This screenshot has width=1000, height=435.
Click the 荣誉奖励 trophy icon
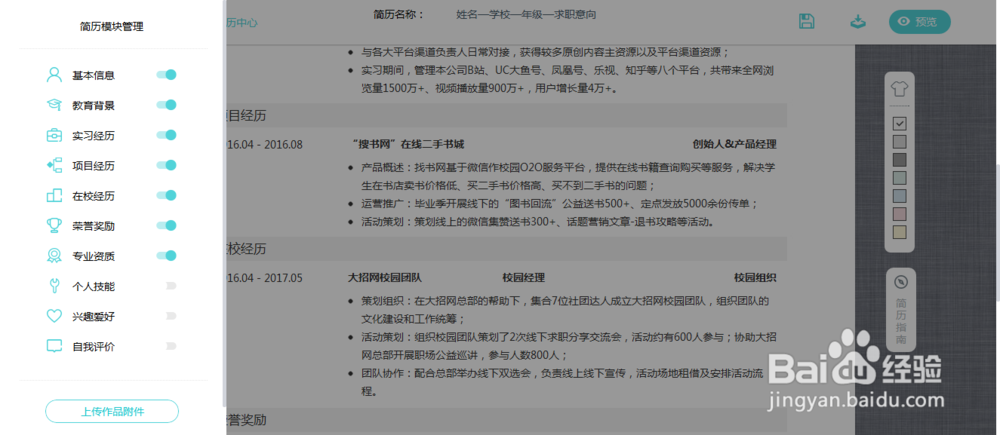click(x=54, y=226)
